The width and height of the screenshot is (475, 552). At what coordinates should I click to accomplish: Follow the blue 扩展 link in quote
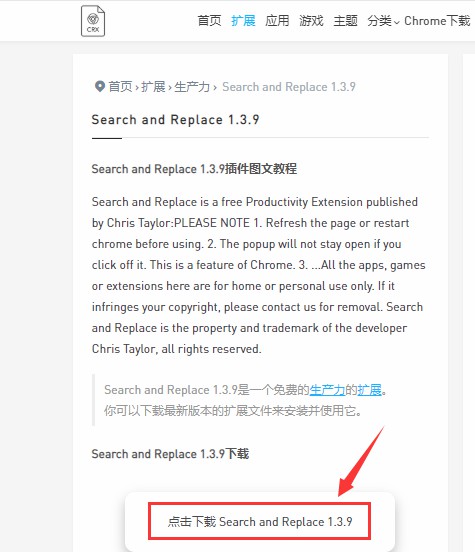tap(369, 390)
